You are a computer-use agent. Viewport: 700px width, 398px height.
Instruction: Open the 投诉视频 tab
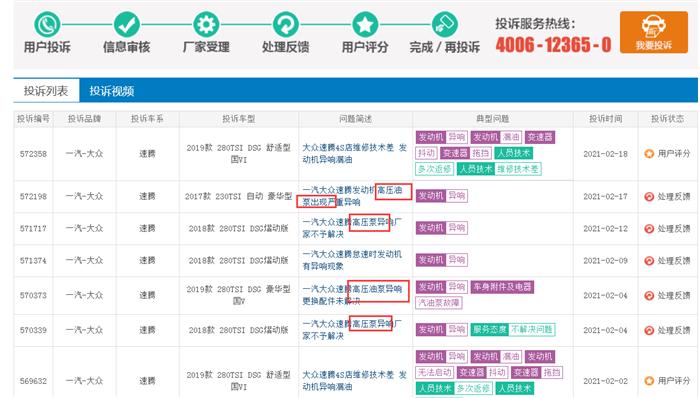coord(112,91)
